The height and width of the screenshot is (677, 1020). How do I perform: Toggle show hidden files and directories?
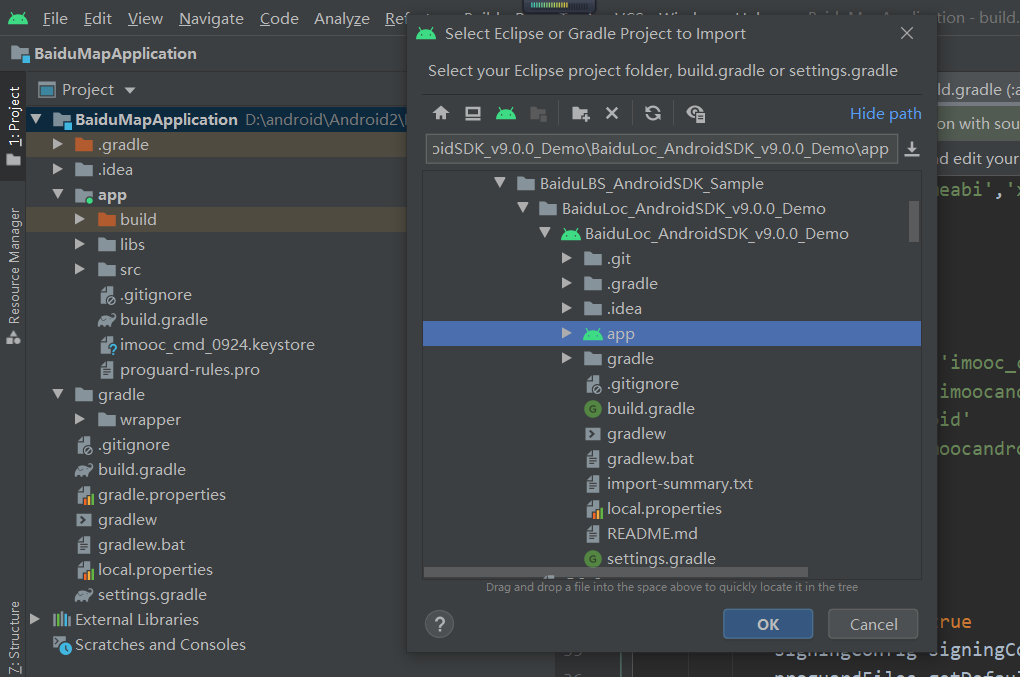[x=696, y=114]
